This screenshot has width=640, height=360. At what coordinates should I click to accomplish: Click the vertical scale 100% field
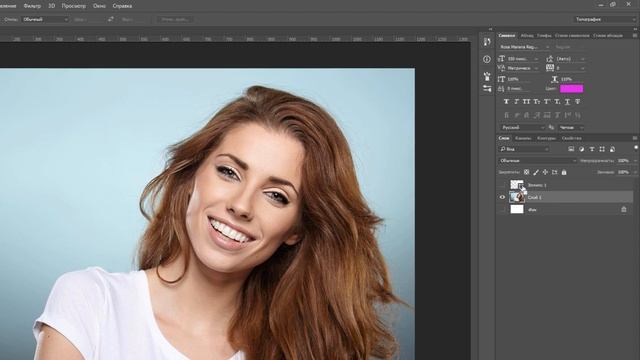coord(520,79)
